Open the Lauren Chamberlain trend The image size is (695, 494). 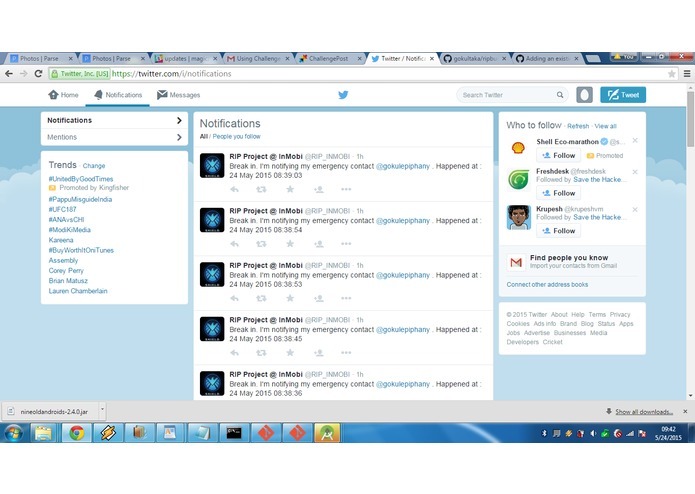(78, 291)
